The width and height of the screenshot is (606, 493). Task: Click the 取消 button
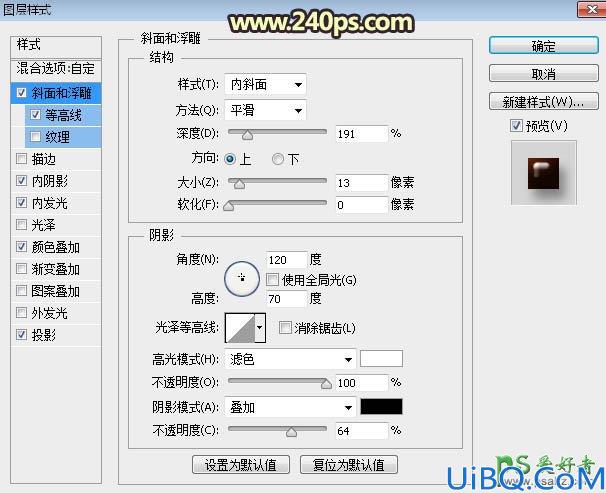[544, 73]
